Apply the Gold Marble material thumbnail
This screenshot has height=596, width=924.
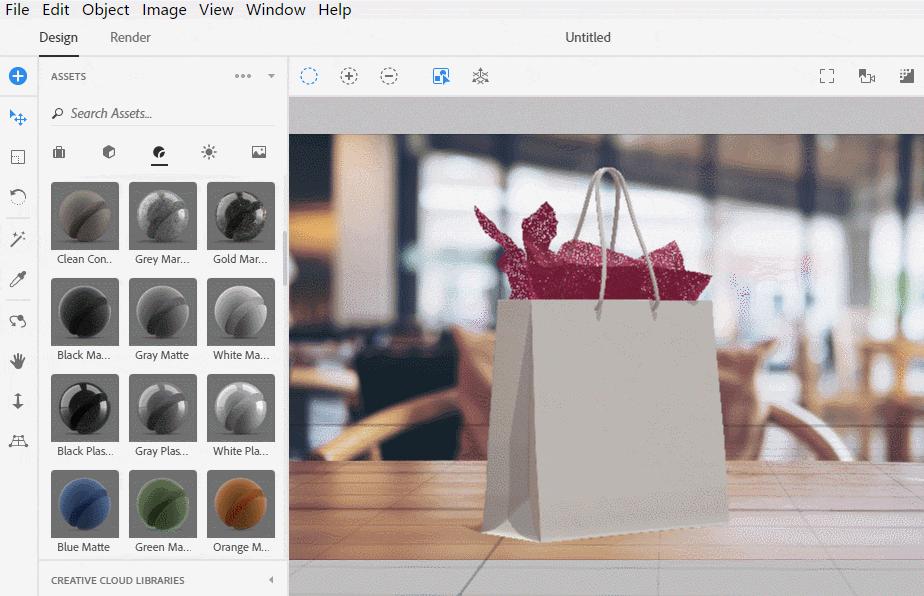pos(240,215)
